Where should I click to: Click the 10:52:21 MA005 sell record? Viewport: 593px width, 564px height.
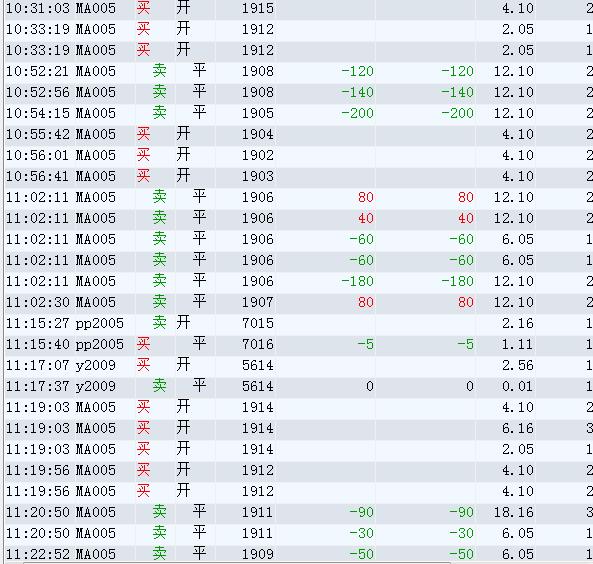(299, 71)
